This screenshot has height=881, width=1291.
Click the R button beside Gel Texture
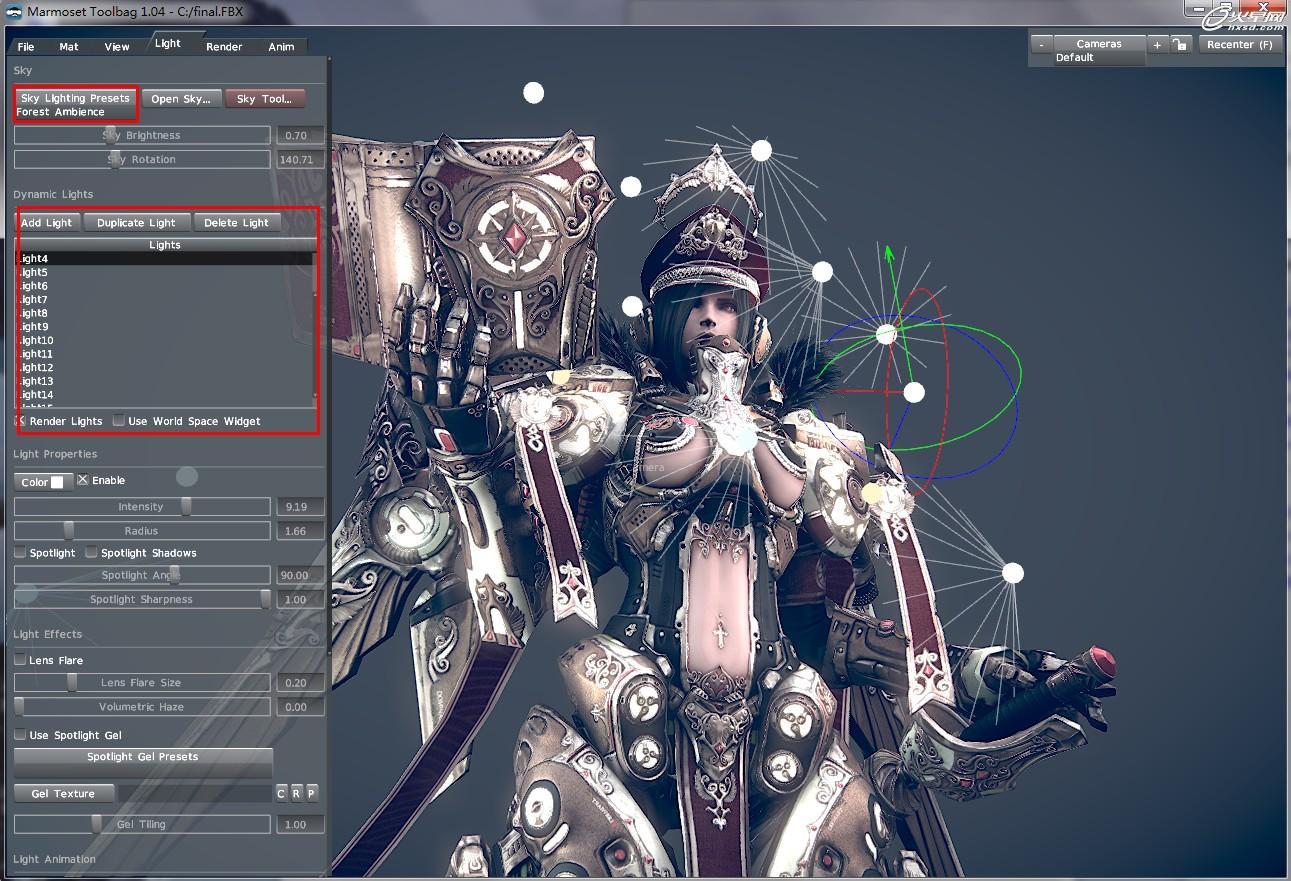(x=296, y=793)
